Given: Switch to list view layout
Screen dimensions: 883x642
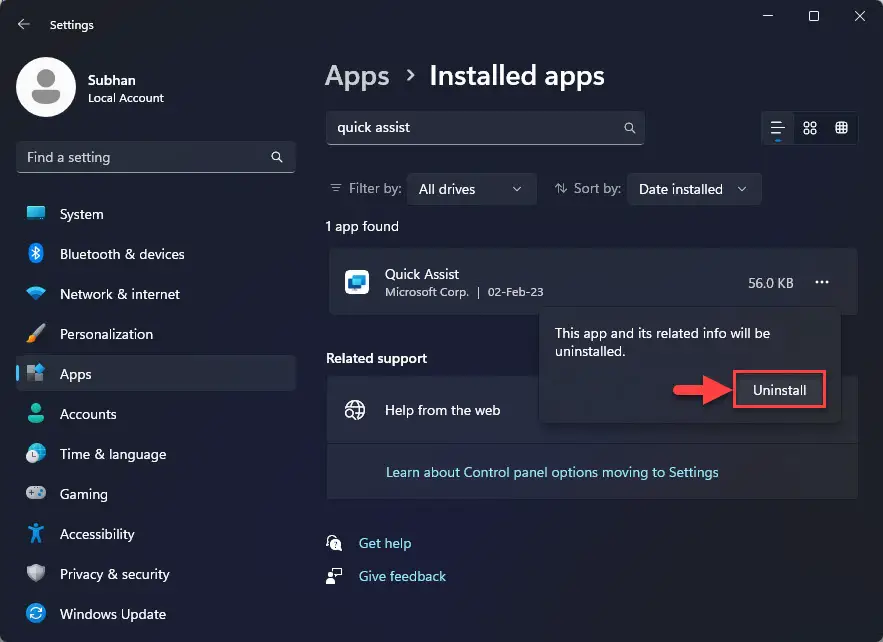Looking at the screenshot, I should point(777,128).
